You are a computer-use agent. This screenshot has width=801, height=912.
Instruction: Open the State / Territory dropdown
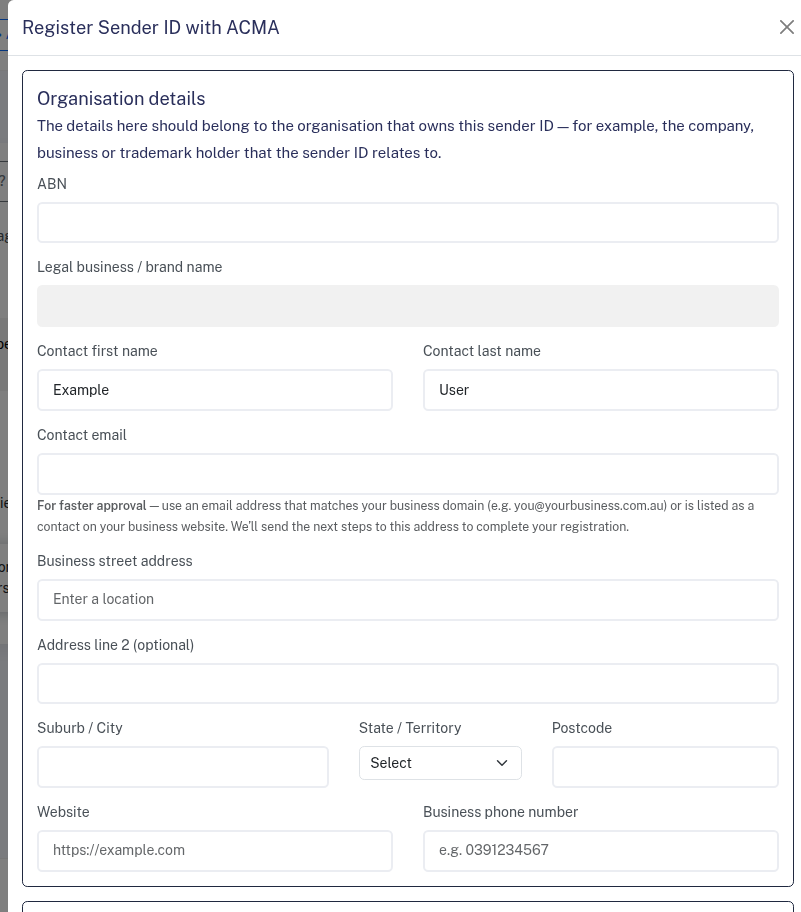pyautogui.click(x=440, y=763)
